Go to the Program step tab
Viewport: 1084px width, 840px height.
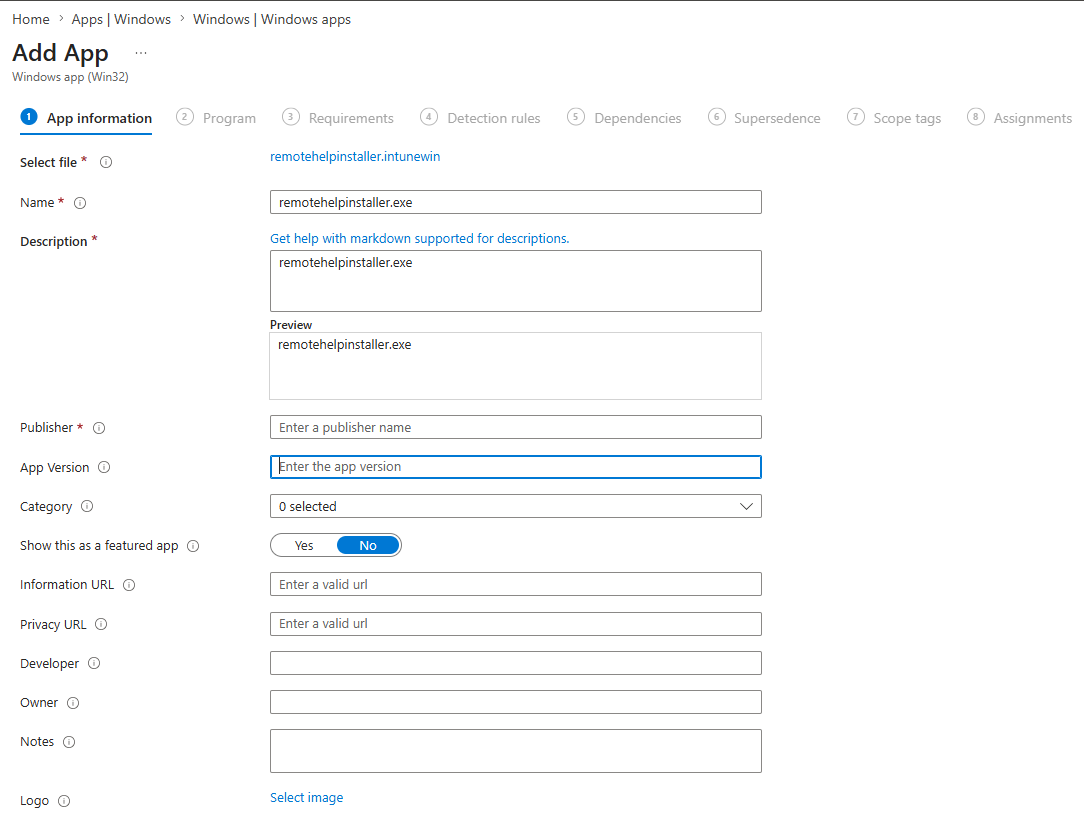click(216, 118)
